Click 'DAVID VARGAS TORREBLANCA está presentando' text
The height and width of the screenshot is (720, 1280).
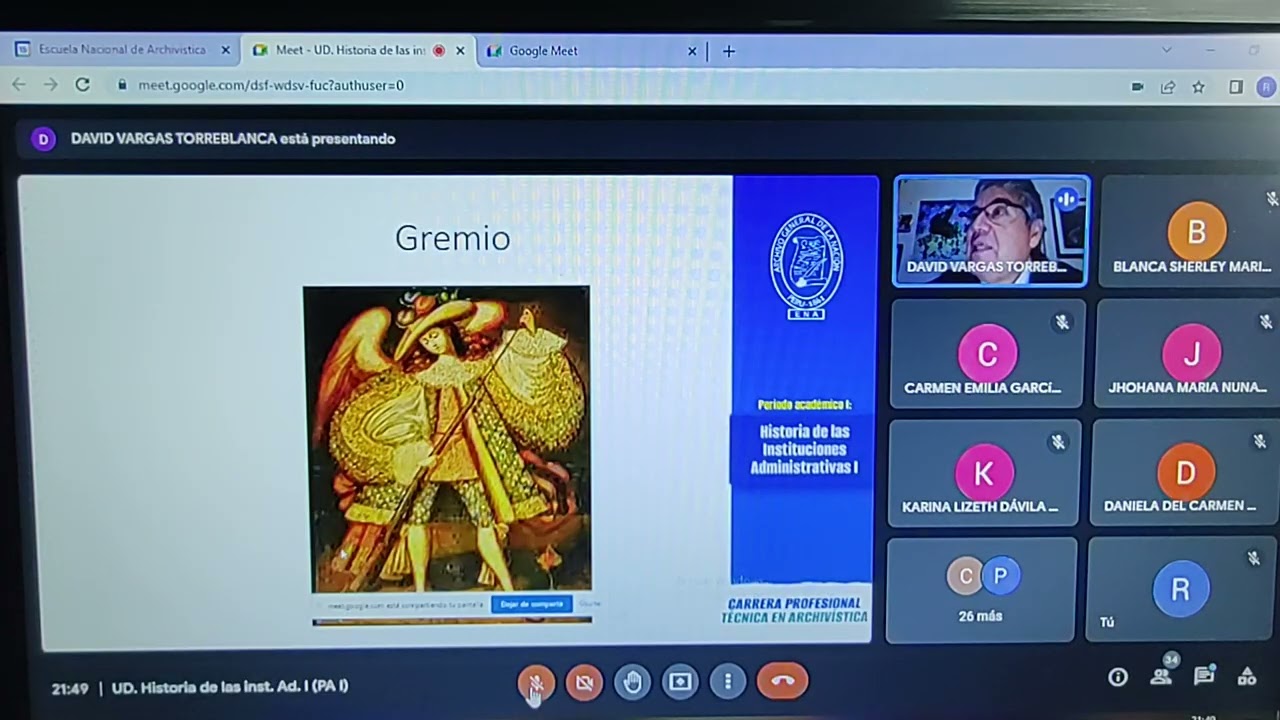(233, 139)
